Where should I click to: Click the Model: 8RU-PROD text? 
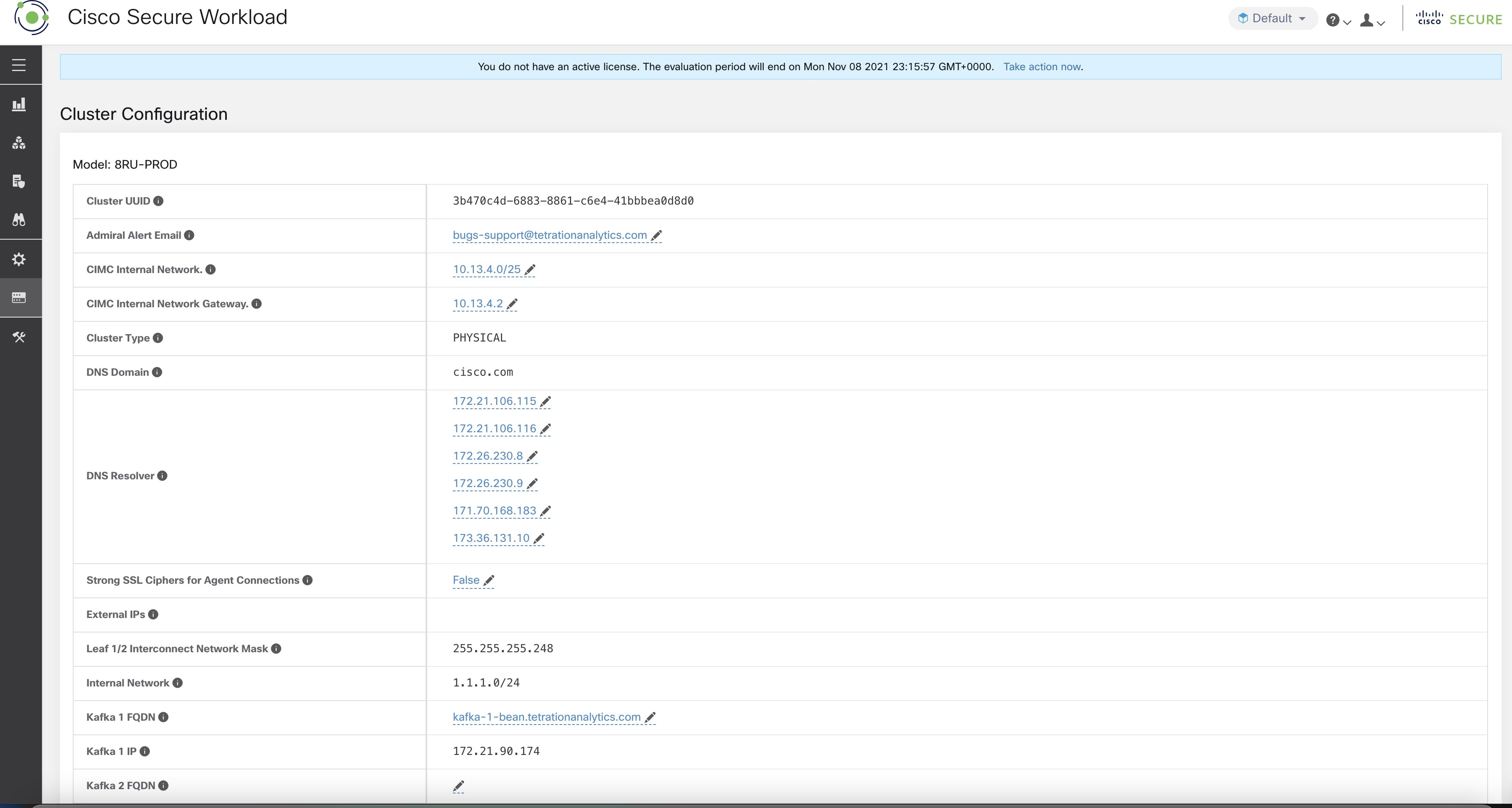click(125, 164)
